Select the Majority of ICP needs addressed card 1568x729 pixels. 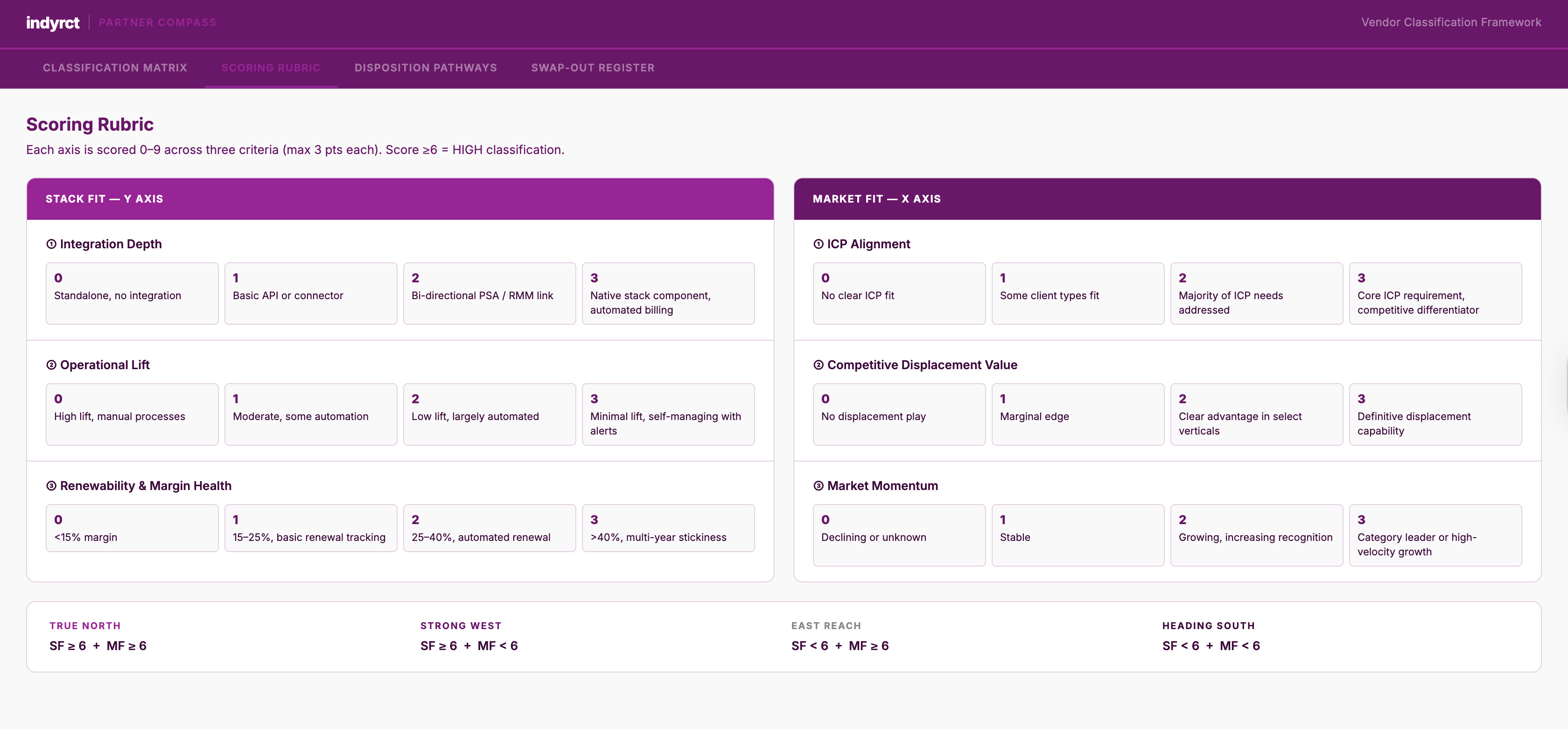[x=1256, y=293]
